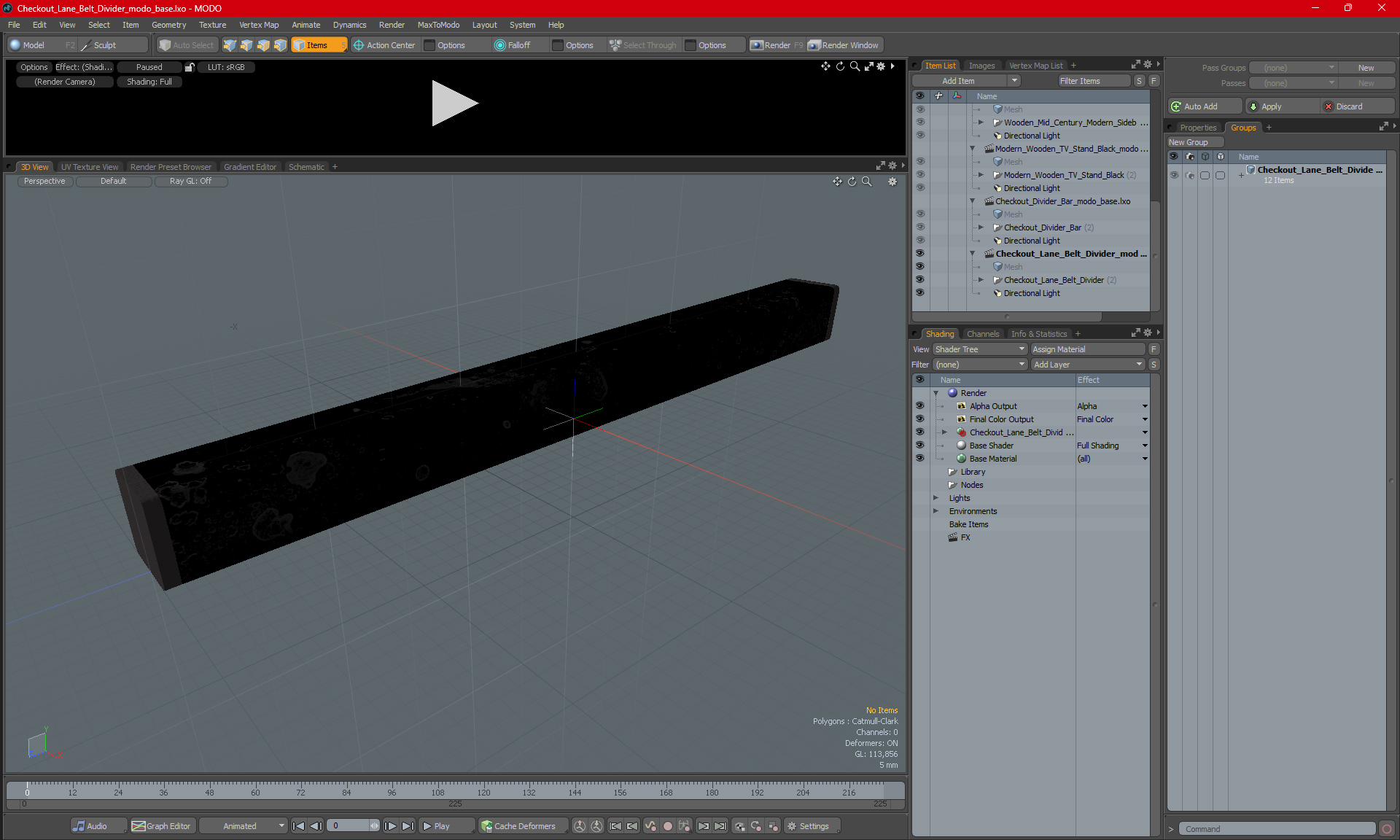Open Shader Tree view dropdown
This screenshot has width=1400, height=840.
(980, 349)
